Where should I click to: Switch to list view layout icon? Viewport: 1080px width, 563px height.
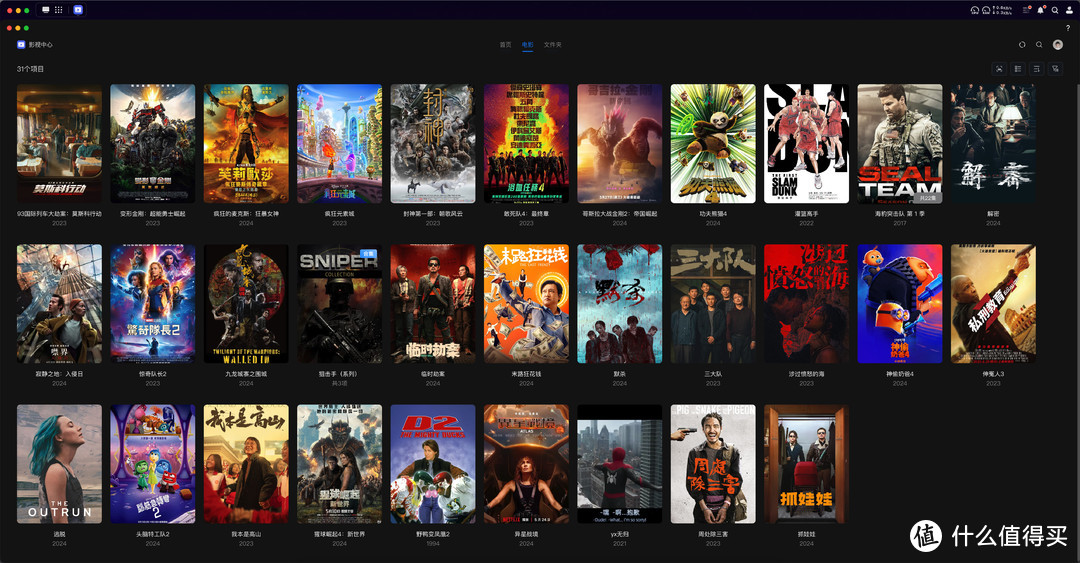pos(1018,69)
